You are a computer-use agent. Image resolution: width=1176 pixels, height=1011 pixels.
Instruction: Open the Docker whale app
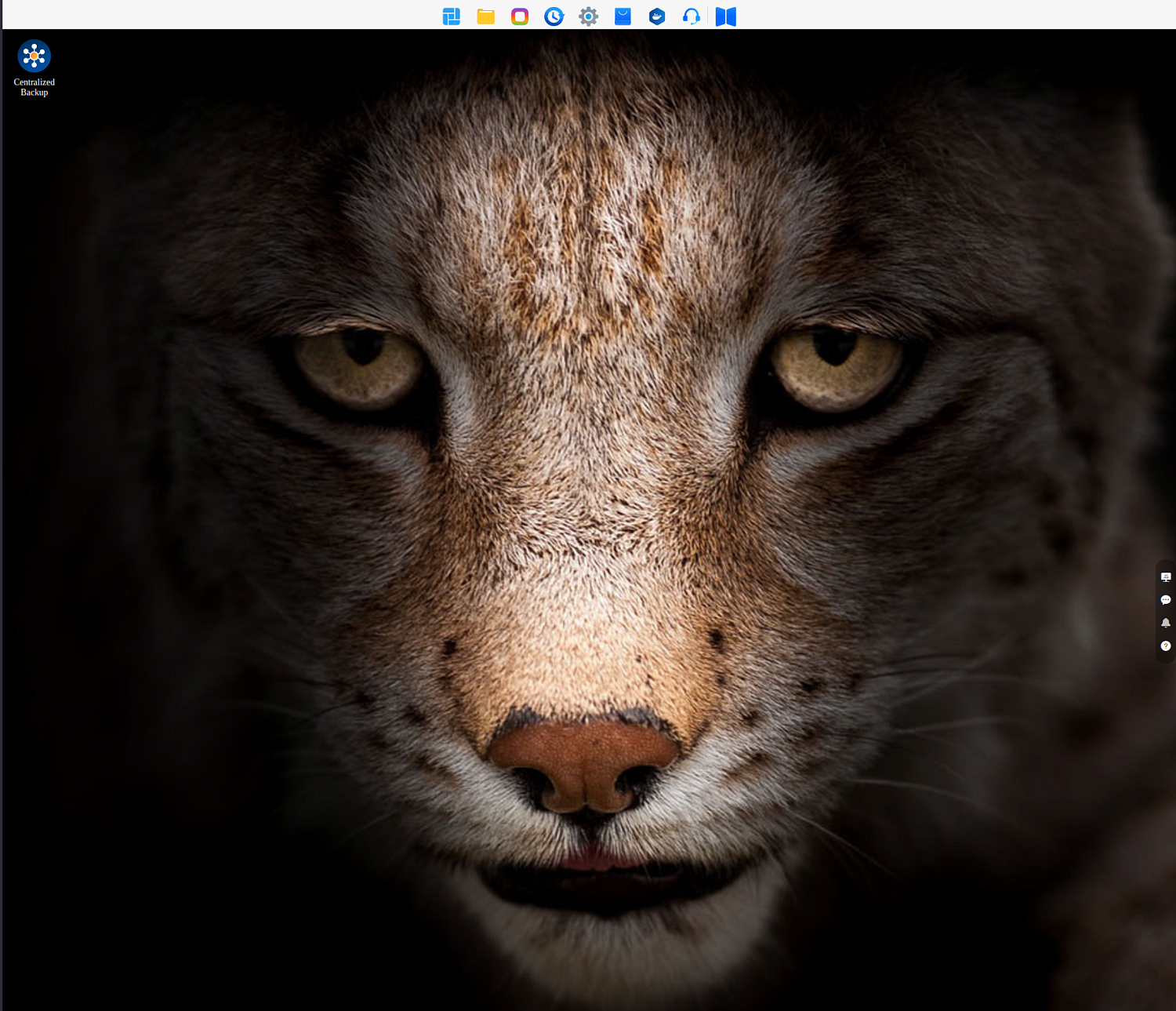coord(657,16)
